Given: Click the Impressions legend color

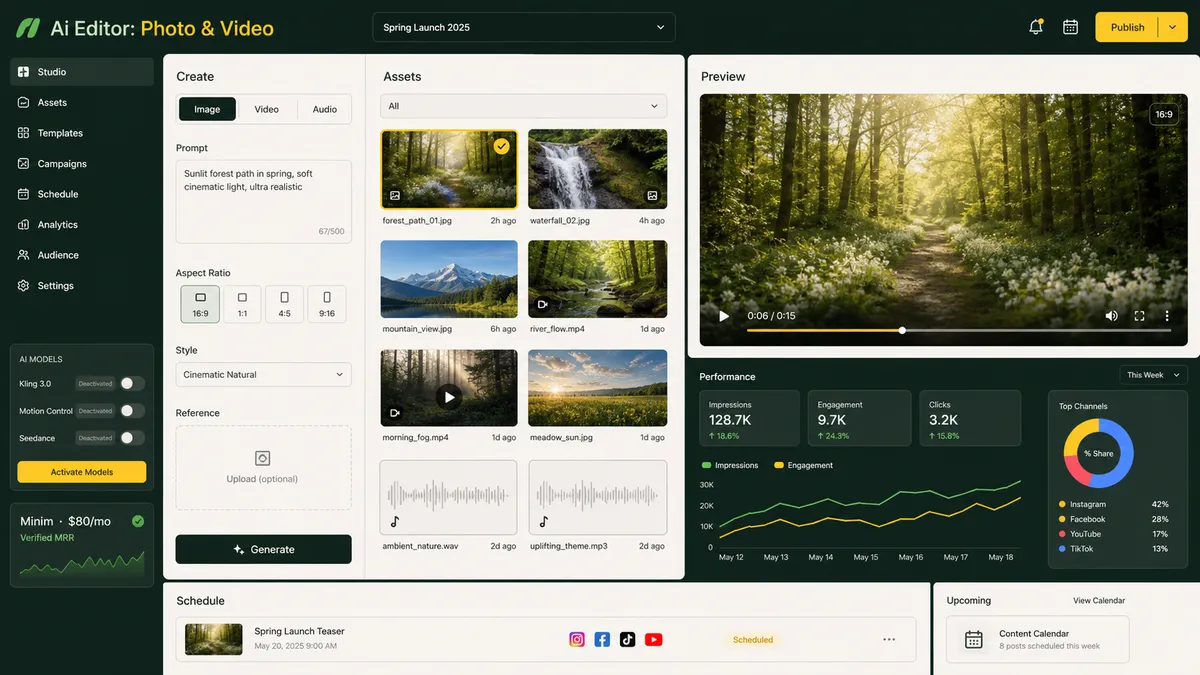Looking at the screenshot, I should click(706, 466).
